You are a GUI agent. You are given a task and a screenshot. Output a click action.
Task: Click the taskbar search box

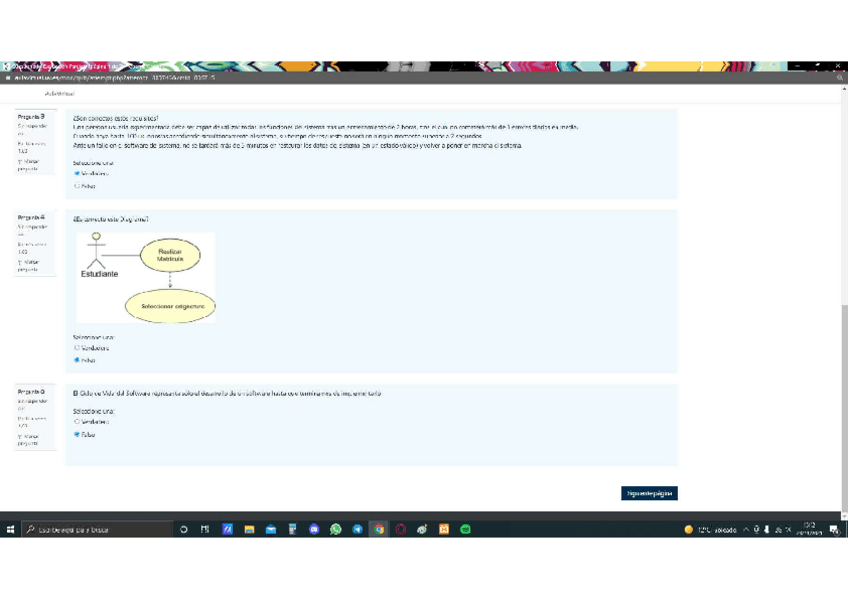coord(97,529)
